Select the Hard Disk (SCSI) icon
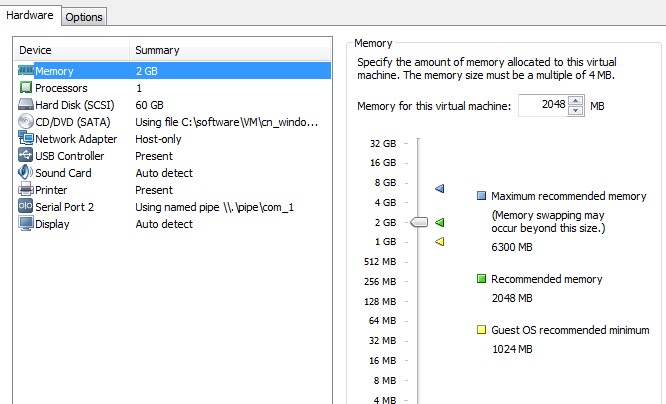This screenshot has height=404, width=666. point(26,105)
